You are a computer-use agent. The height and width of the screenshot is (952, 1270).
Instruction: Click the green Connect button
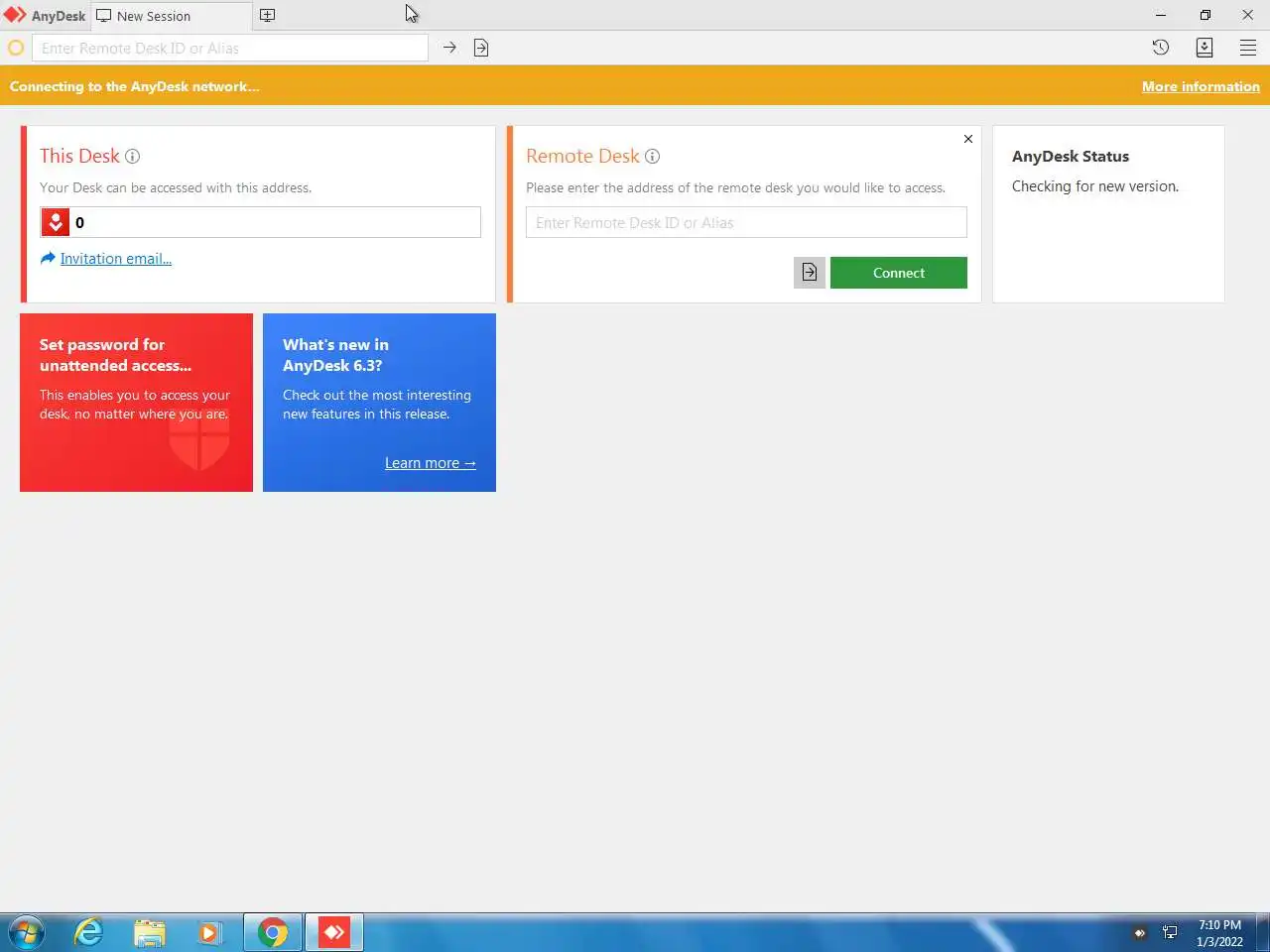click(899, 273)
